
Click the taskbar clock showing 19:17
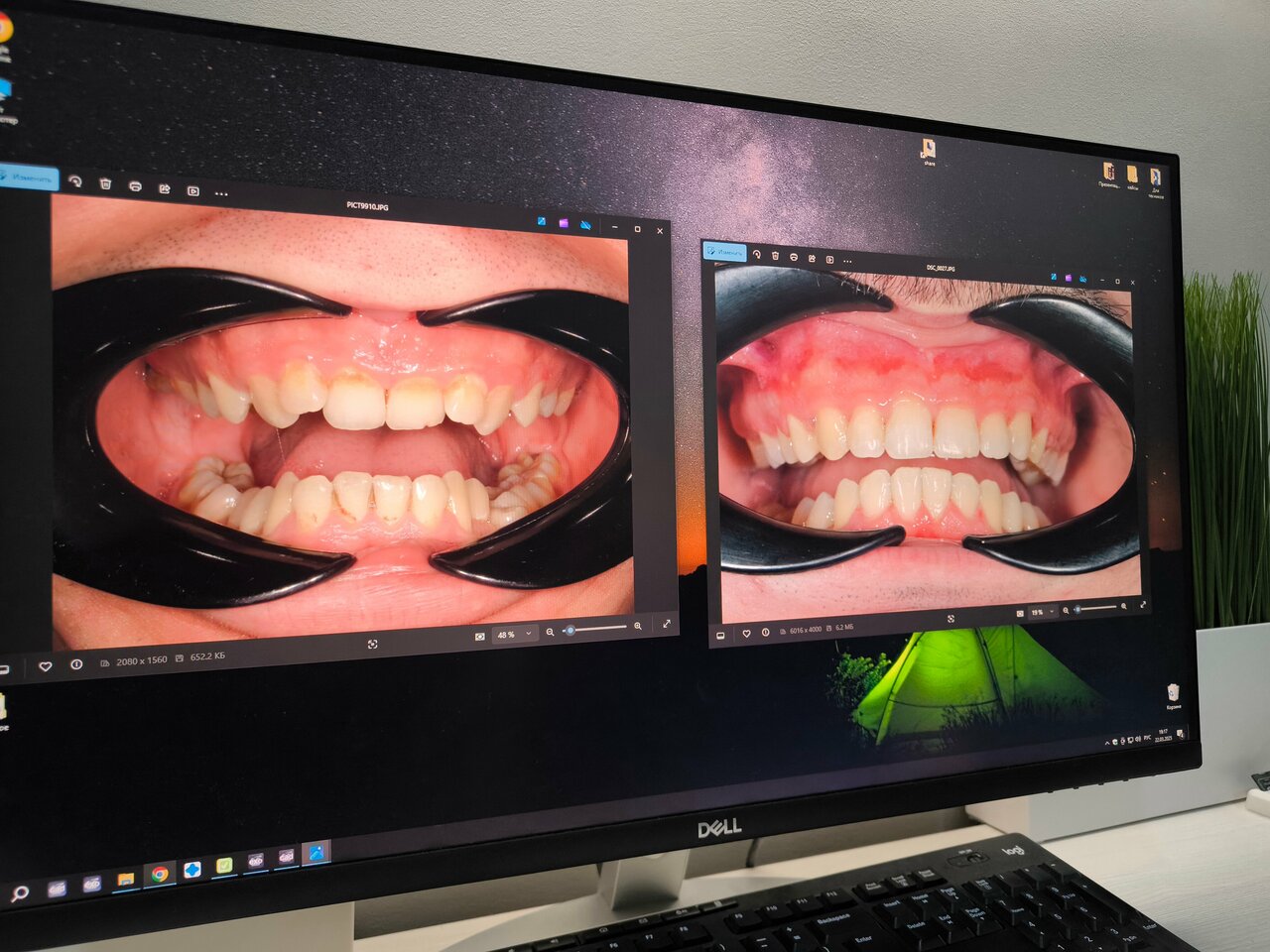click(1162, 735)
